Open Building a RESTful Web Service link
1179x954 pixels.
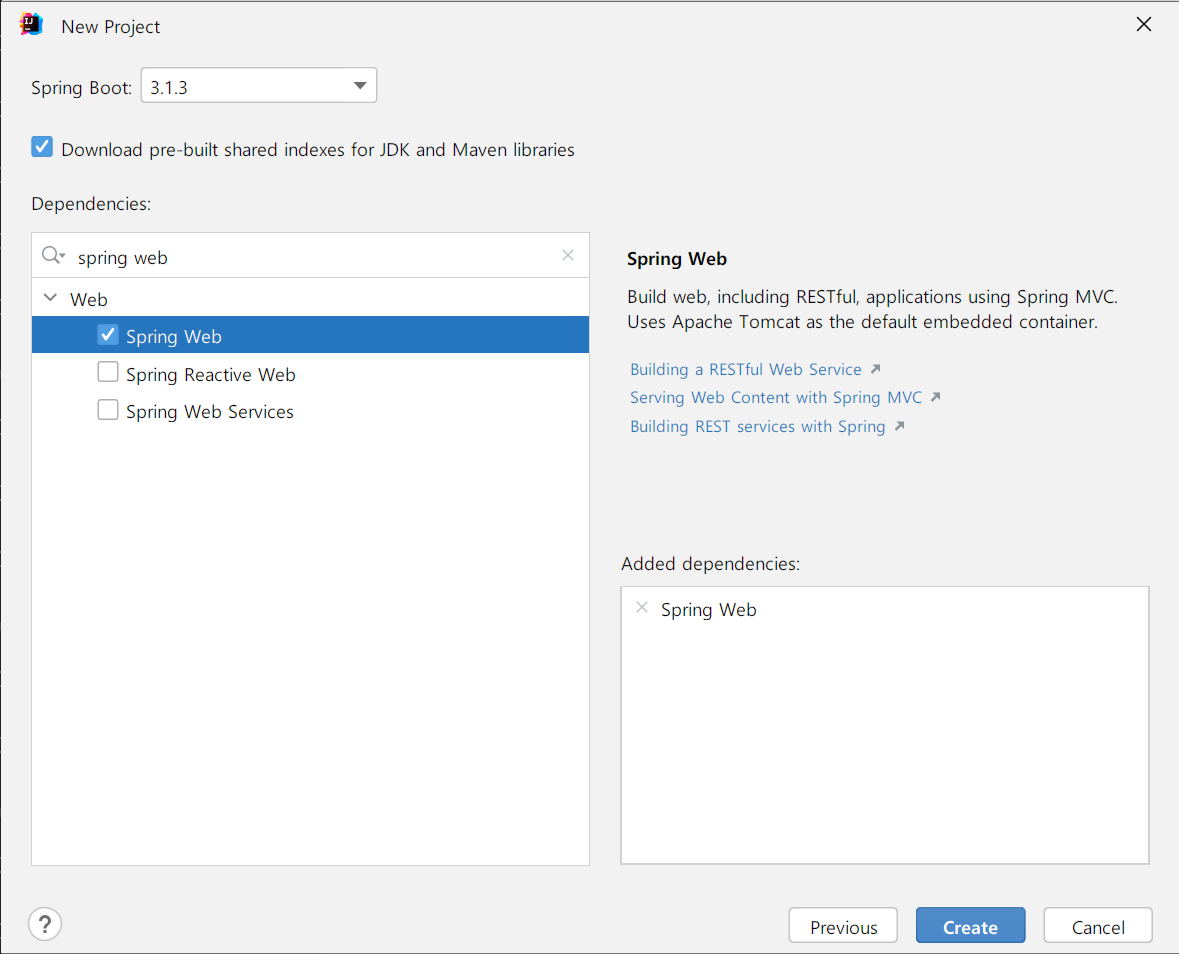[745, 369]
